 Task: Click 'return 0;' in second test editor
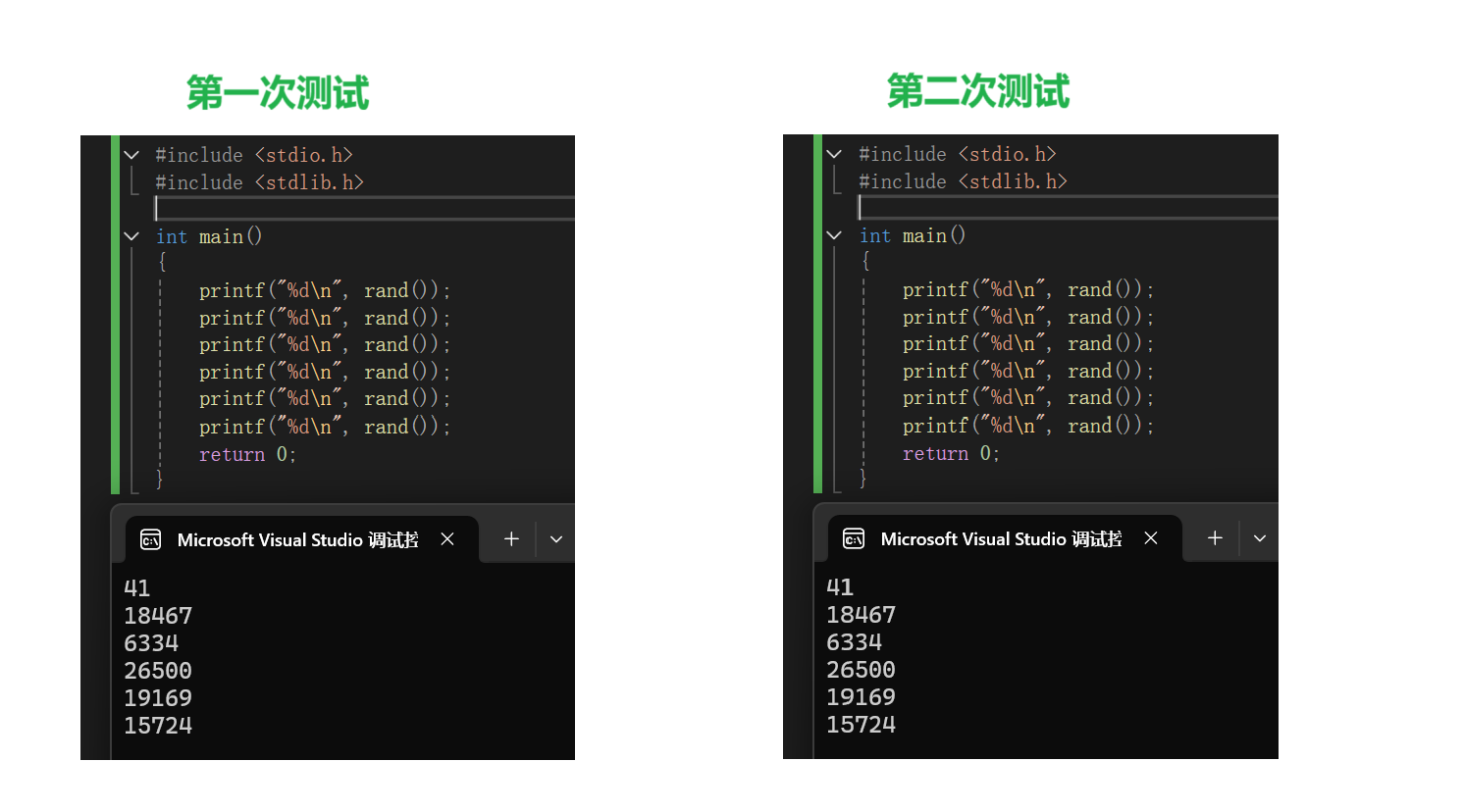(x=951, y=453)
